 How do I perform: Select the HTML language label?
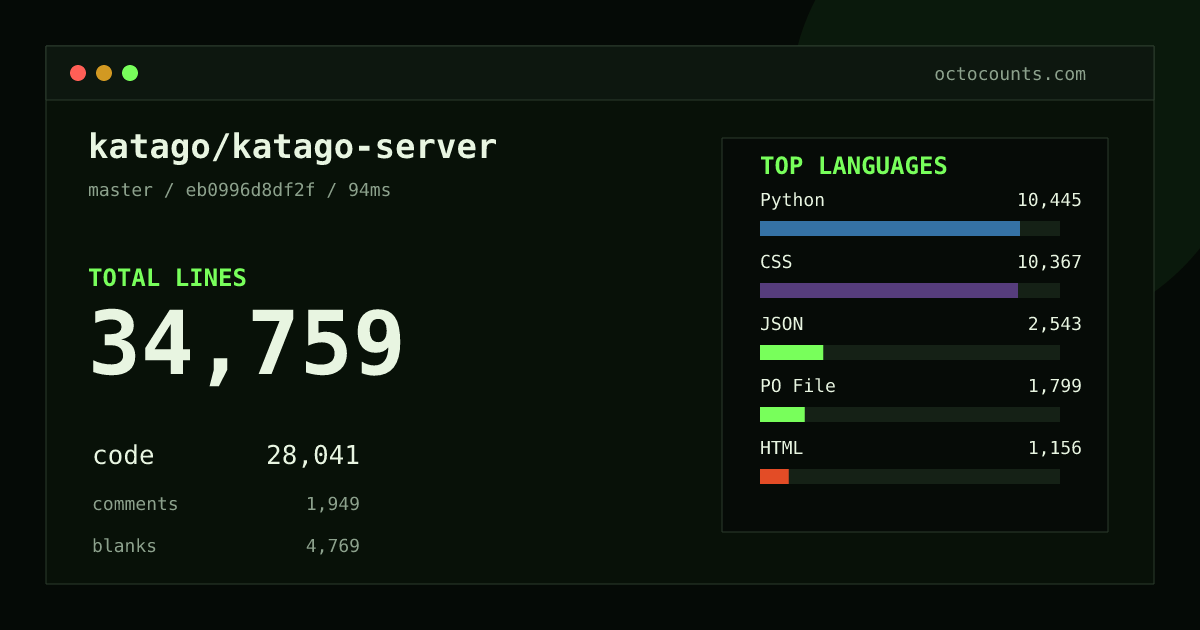click(781, 448)
